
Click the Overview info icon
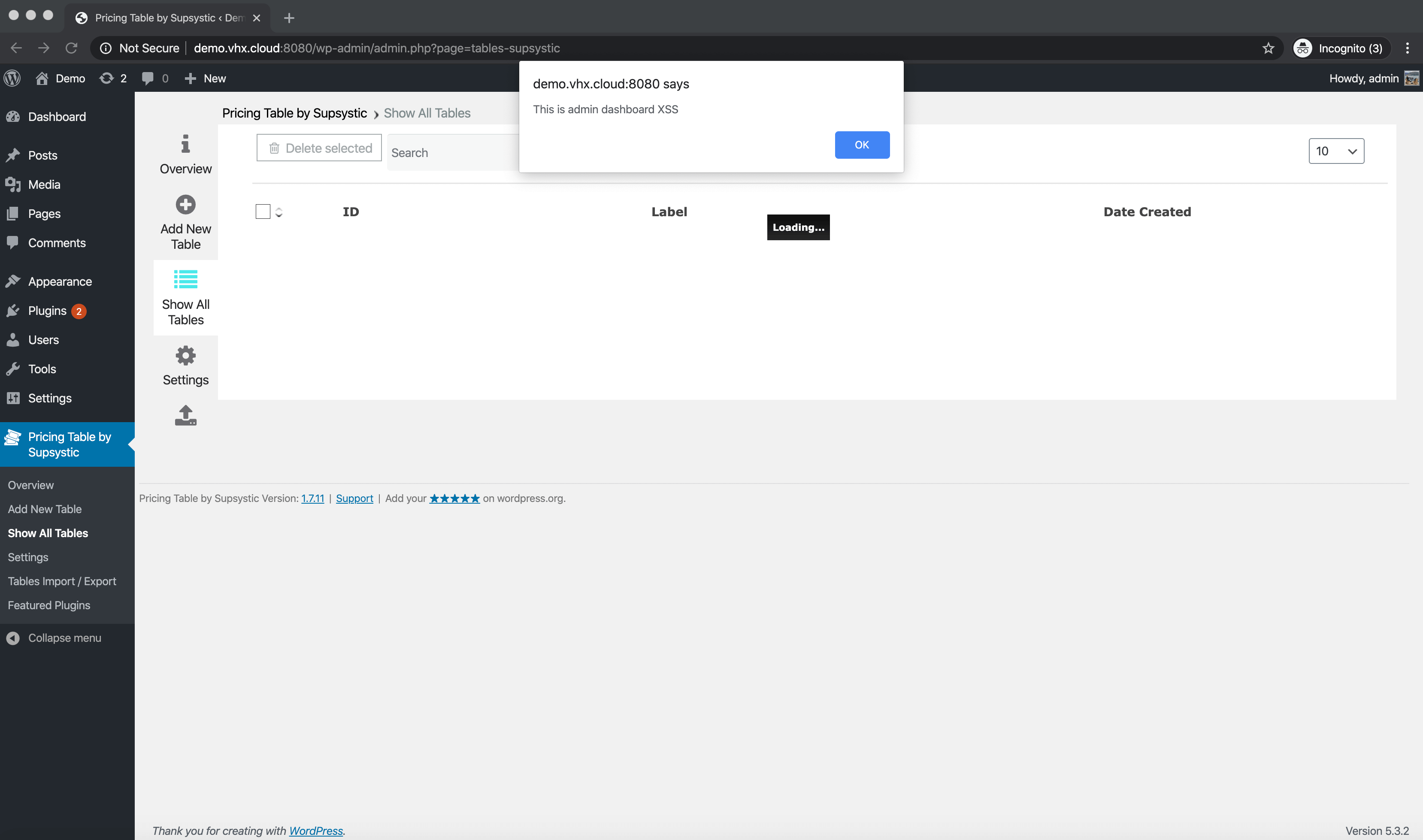point(185,144)
